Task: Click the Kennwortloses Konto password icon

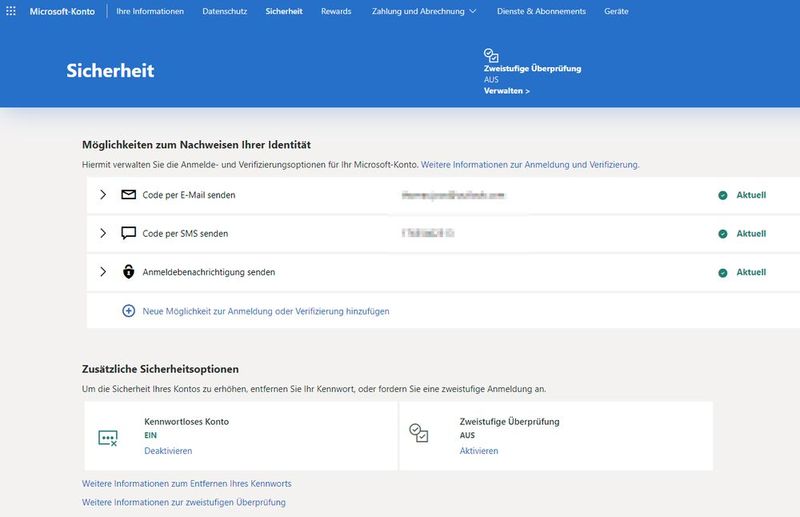Action: point(108,438)
